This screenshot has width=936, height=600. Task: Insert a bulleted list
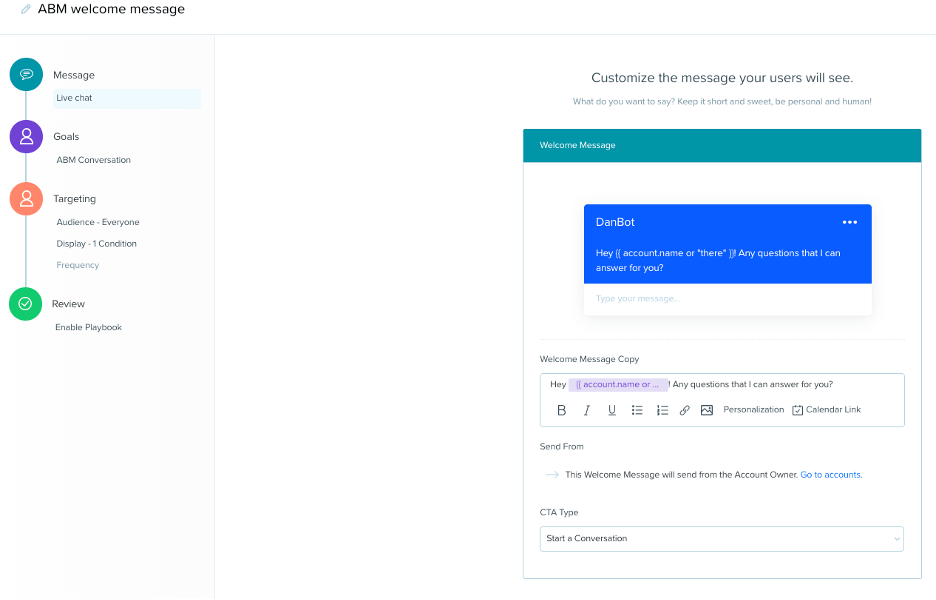pyautogui.click(x=637, y=410)
